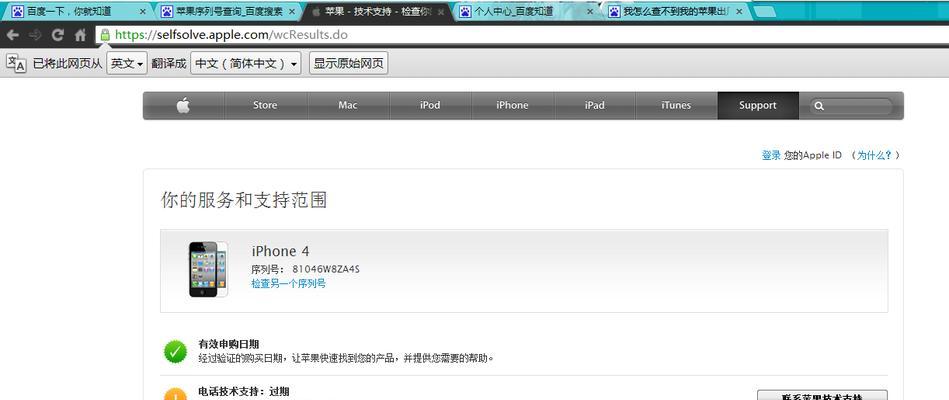Open the home page with house icon
This screenshot has width=949, height=400.
[x=80, y=35]
